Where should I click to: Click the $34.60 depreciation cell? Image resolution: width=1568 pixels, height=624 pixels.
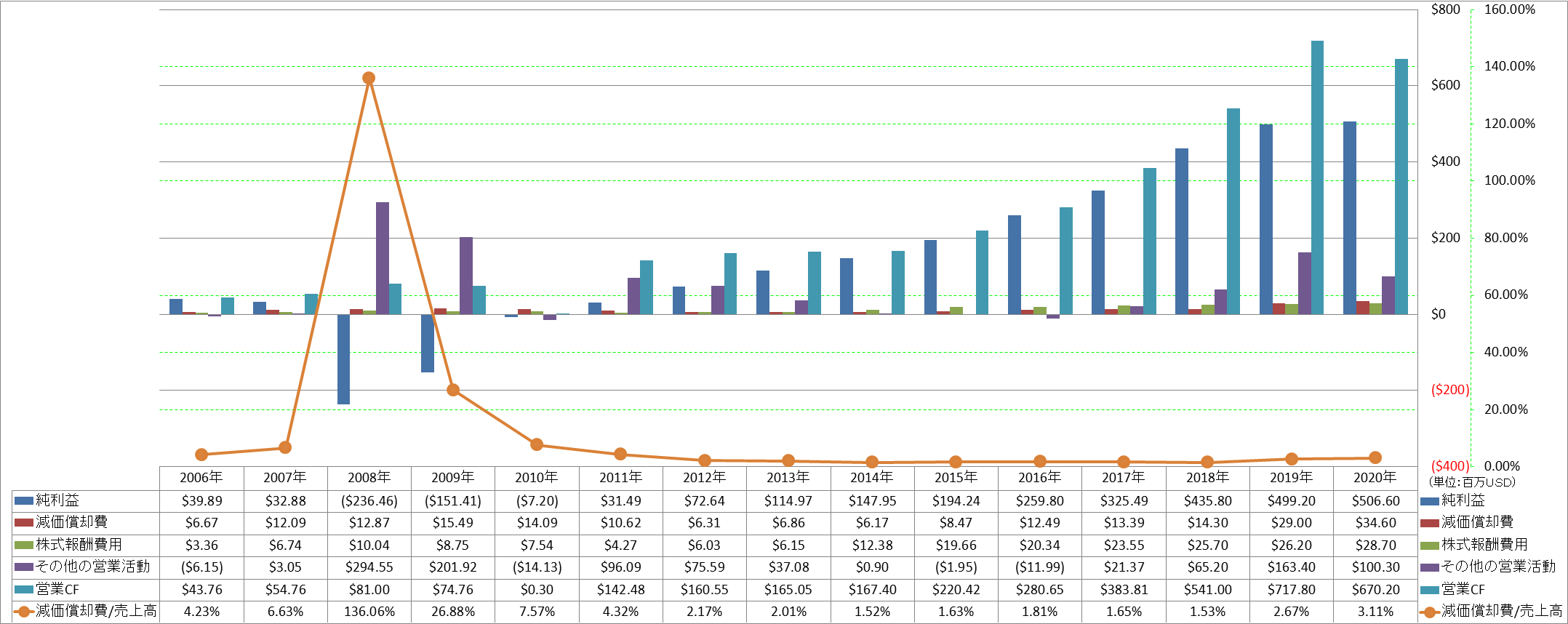(x=1375, y=523)
